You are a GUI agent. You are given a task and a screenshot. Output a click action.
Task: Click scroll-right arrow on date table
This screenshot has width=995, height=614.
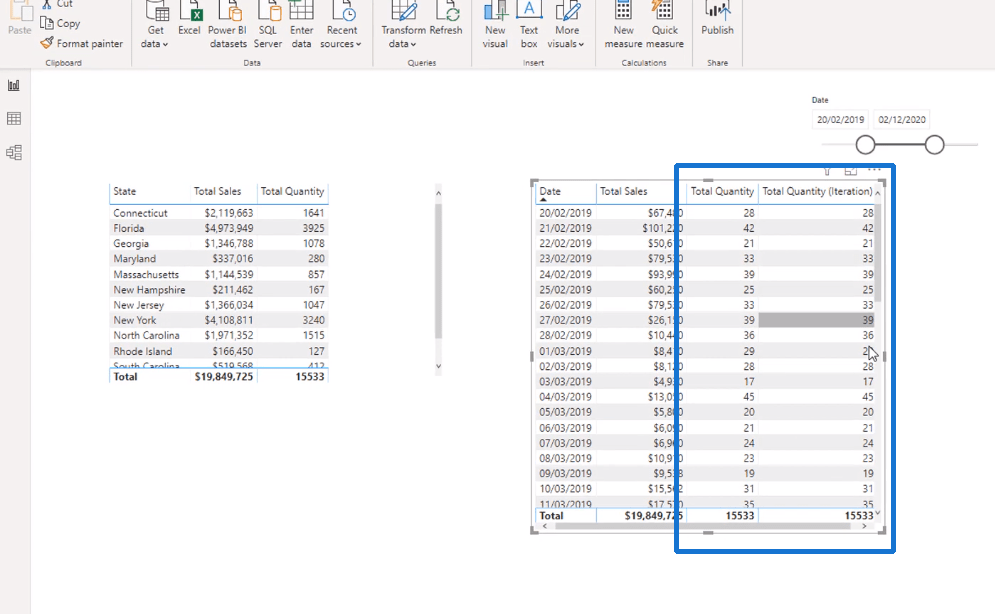tap(864, 526)
